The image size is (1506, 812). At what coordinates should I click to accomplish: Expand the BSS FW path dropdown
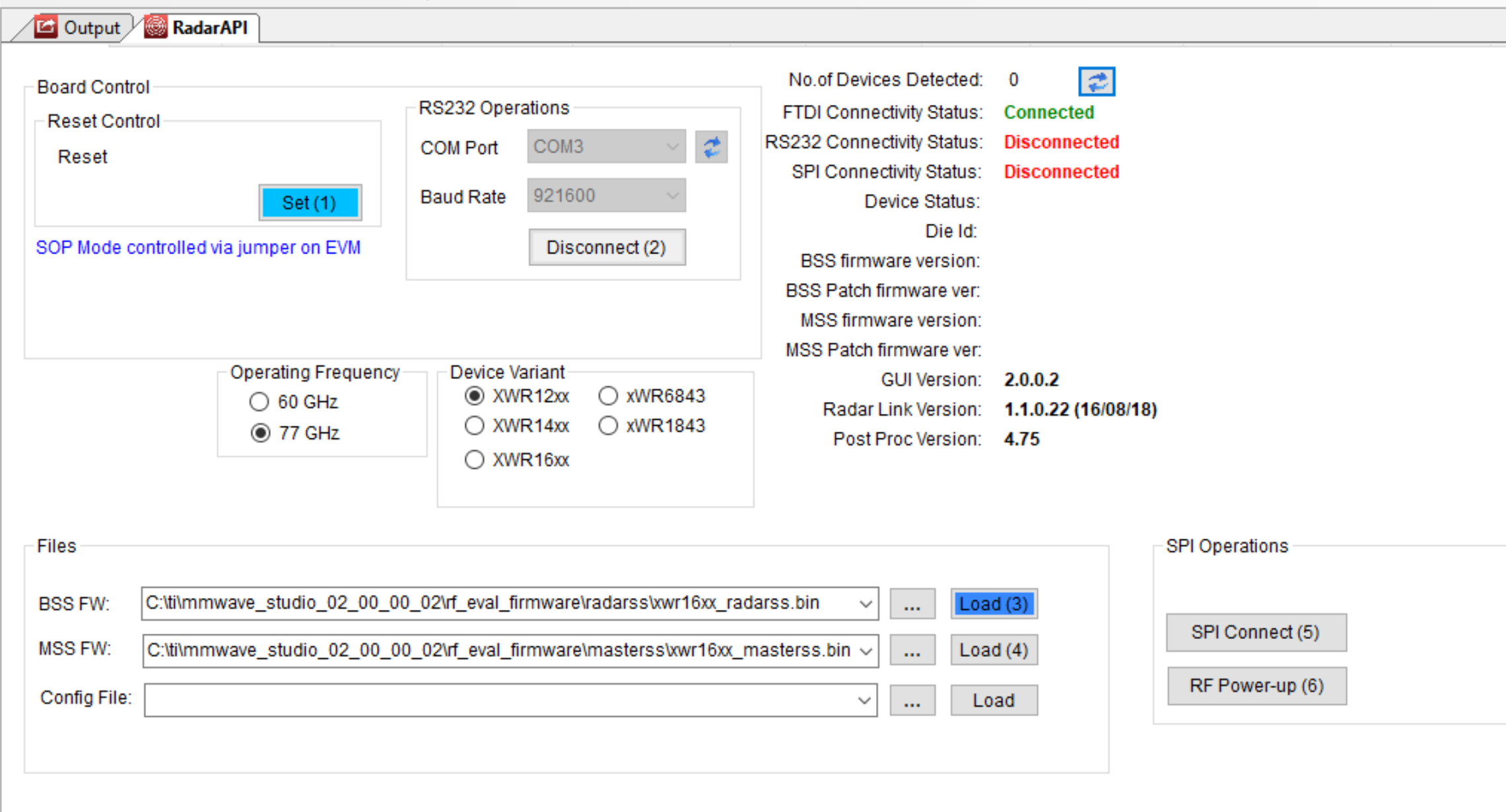(865, 604)
